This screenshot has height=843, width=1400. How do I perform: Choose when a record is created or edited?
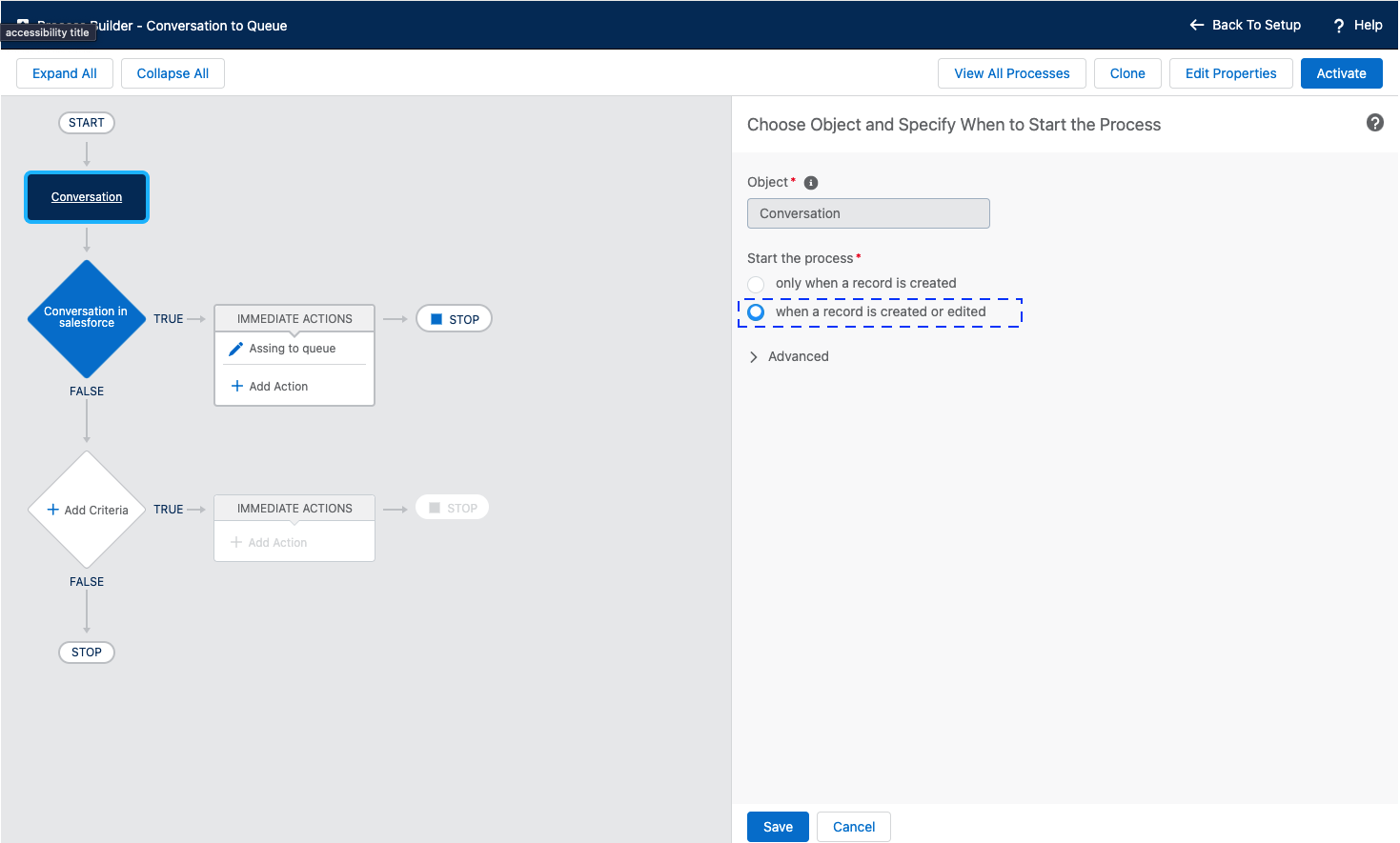point(756,312)
